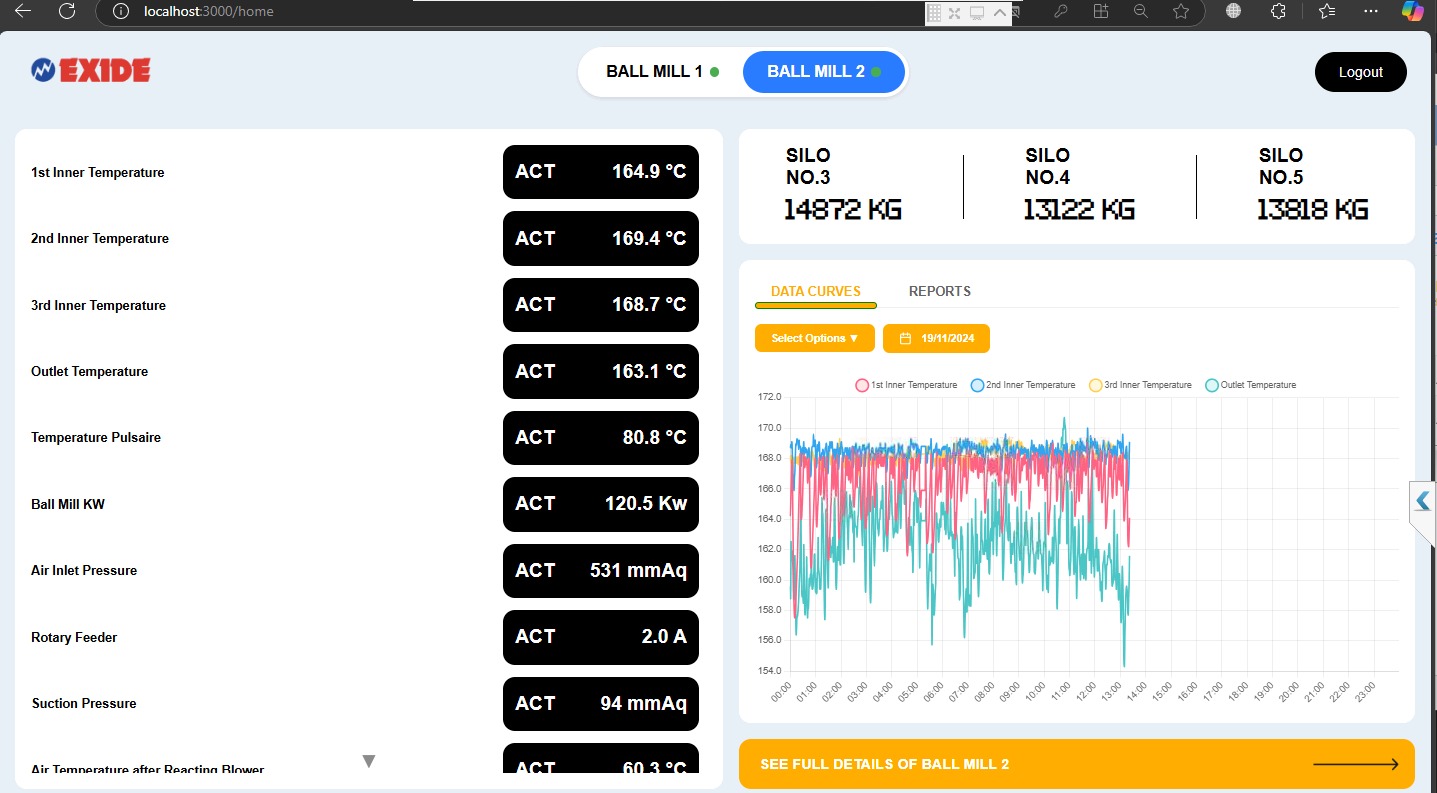Open the Copilot icon in browser toolbar

(1412, 11)
